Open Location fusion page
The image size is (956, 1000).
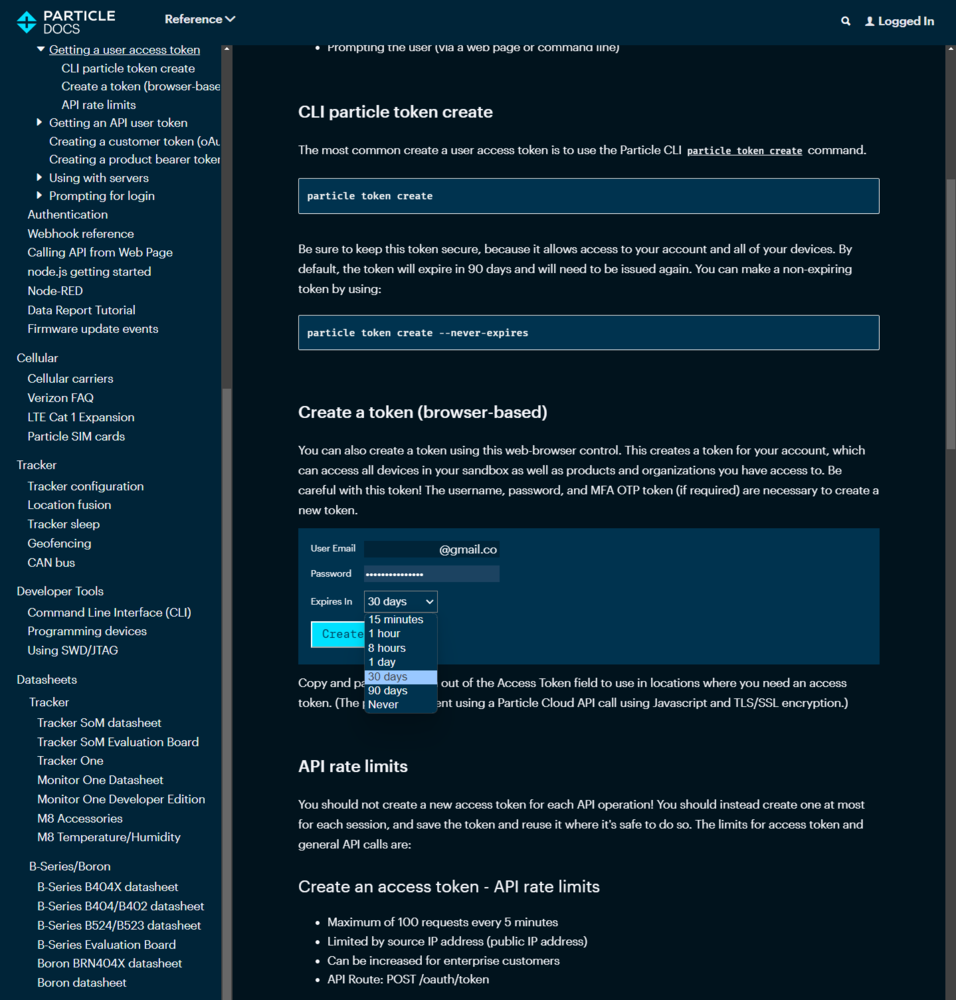coord(69,504)
